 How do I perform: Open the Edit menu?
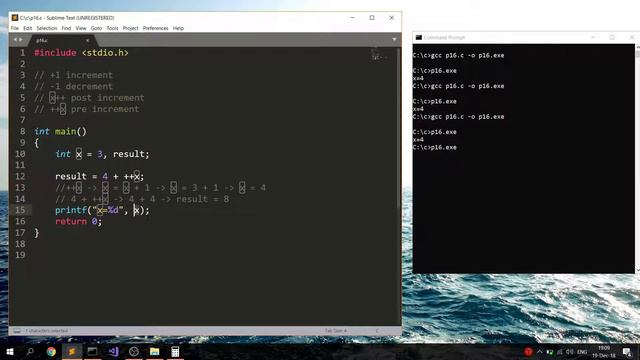pyautogui.click(x=27, y=28)
